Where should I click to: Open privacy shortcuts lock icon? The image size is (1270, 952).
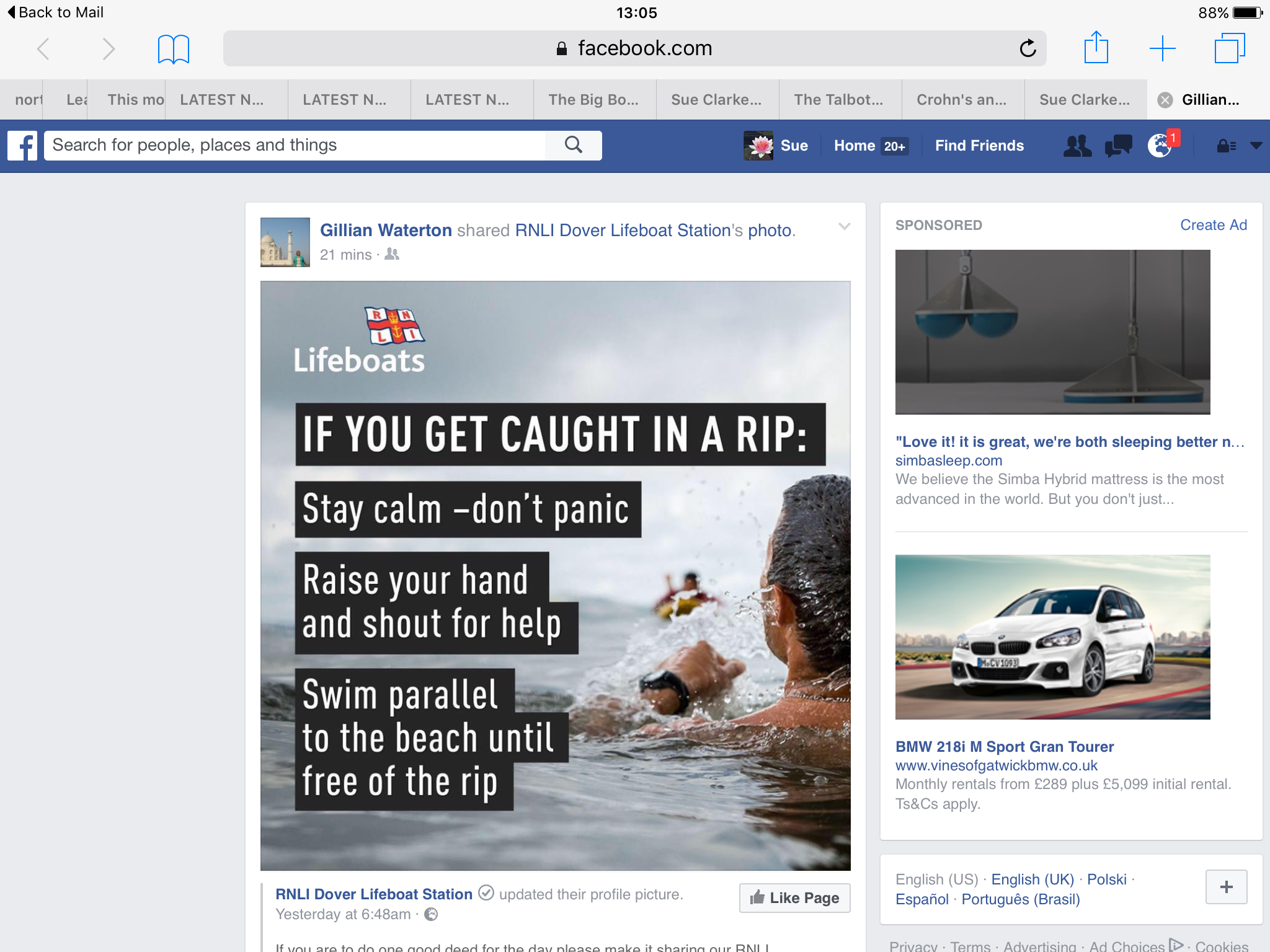point(1226,146)
